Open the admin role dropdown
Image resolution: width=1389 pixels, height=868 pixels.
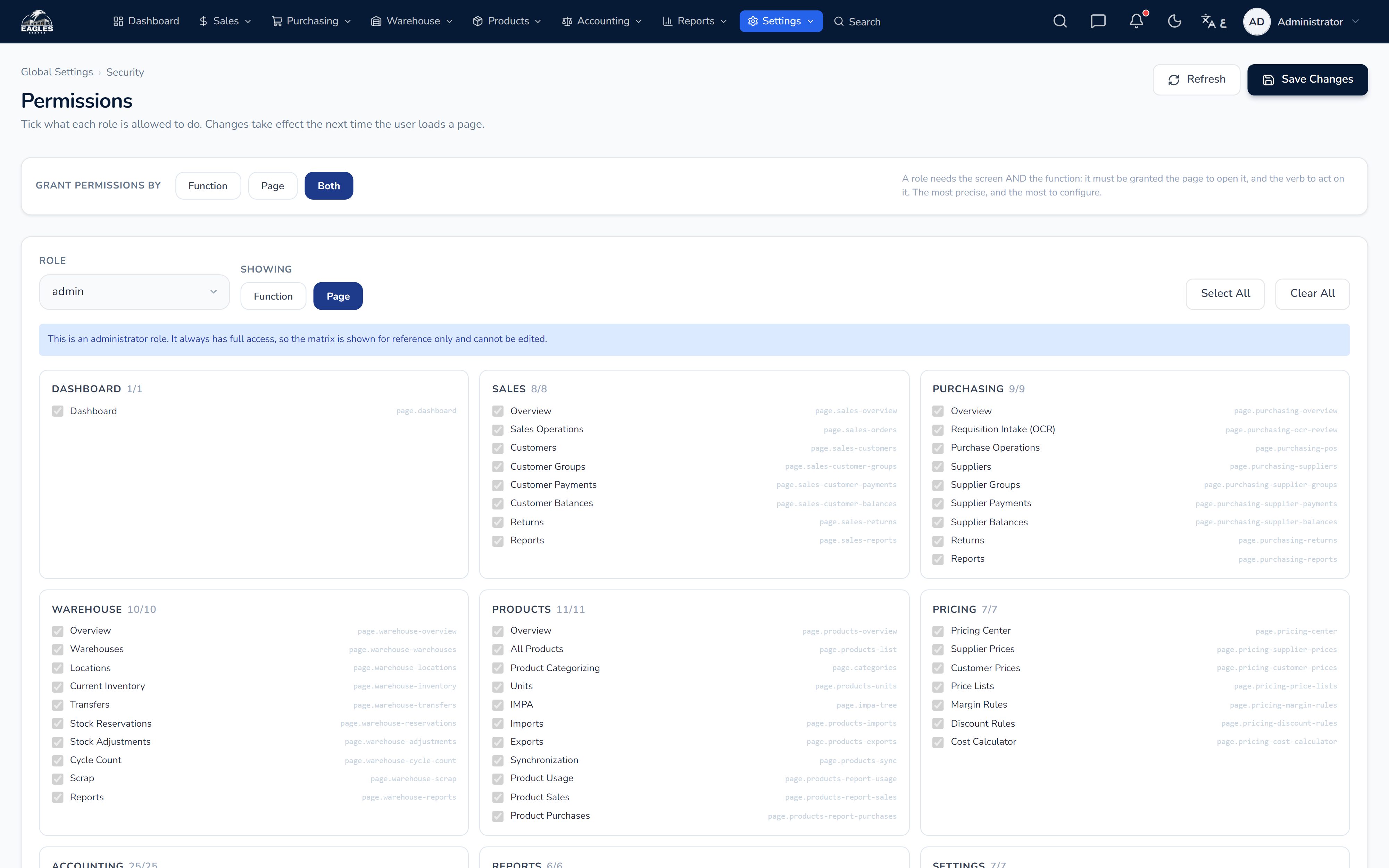(134, 292)
